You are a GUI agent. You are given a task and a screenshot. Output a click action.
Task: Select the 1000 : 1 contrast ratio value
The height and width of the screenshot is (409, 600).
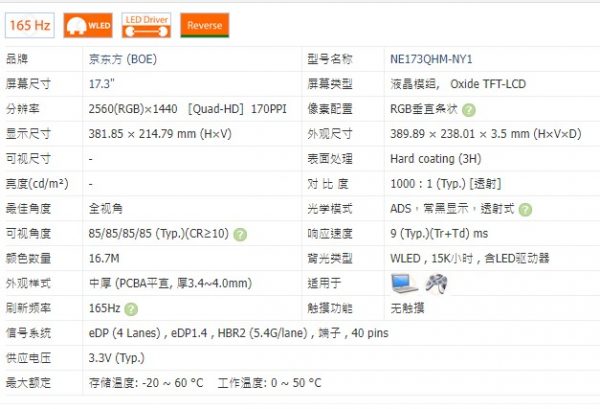[445, 184]
